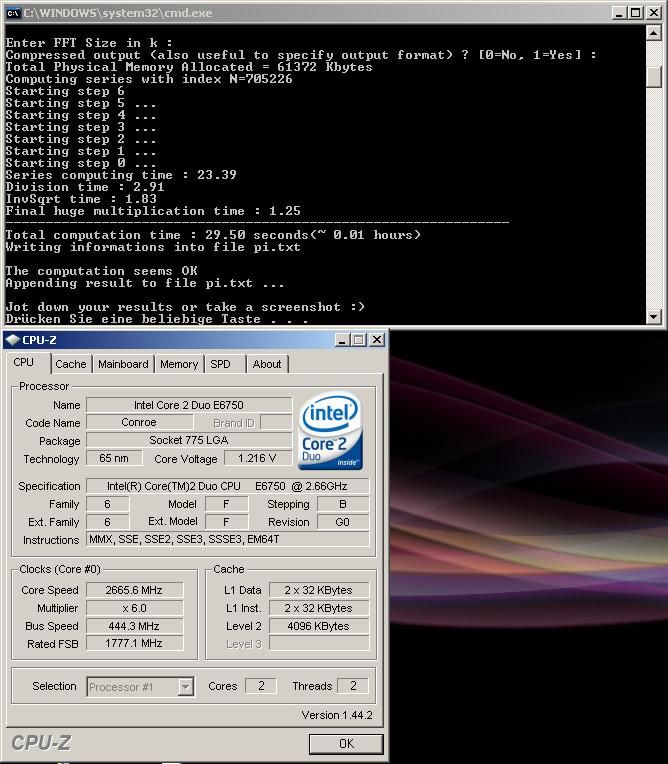This screenshot has width=668, height=764.
Task: Click the Stepping value 'B'
Action: pyautogui.click(x=343, y=504)
